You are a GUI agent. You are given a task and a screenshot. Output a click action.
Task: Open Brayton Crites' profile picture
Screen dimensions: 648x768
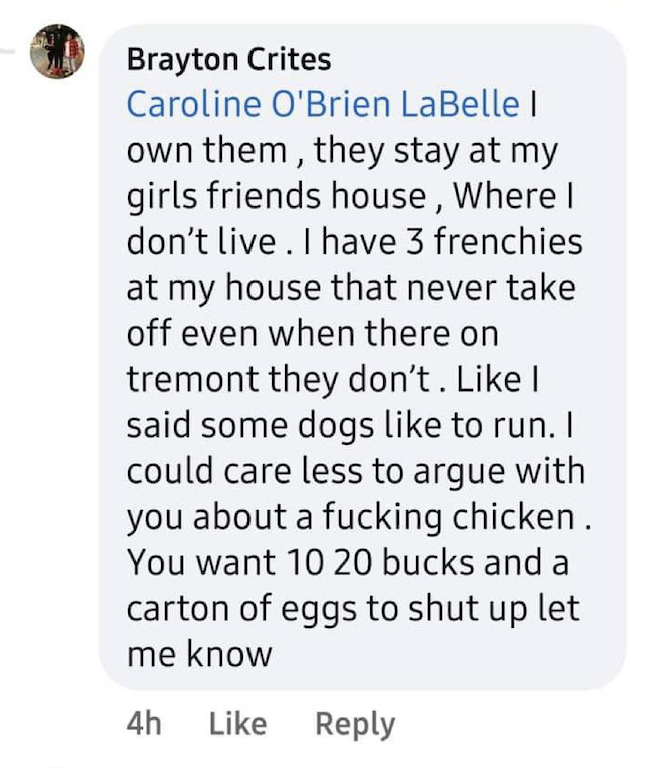[x=58, y=52]
